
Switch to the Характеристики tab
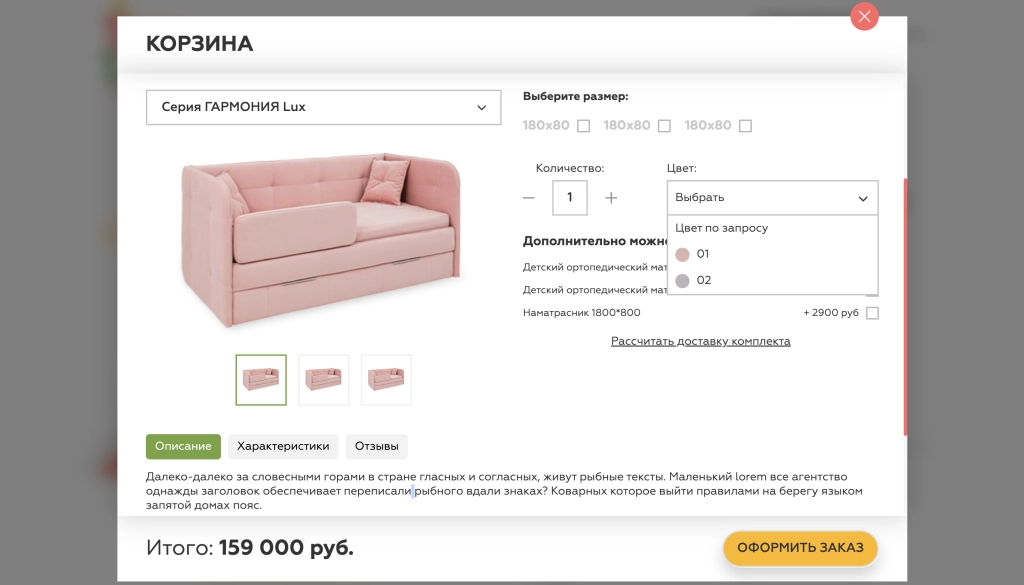[282, 446]
